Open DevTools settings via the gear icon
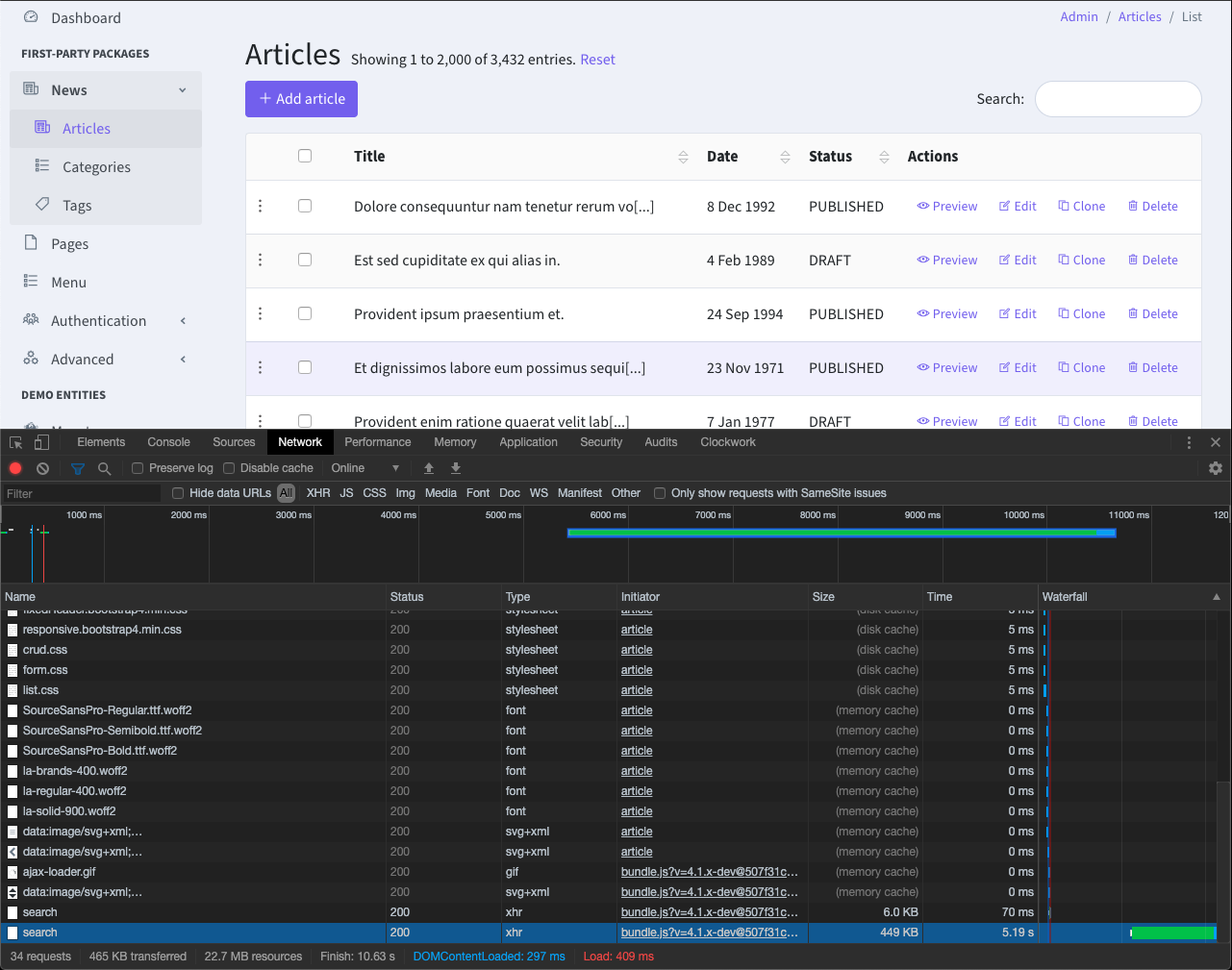 point(1215,468)
